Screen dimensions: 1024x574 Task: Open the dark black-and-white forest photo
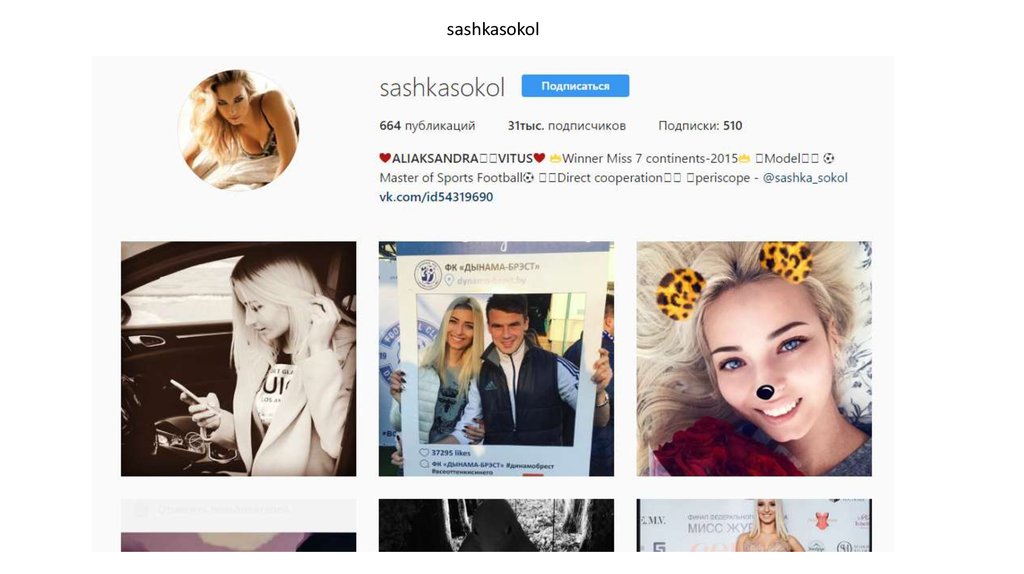[496, 526]
